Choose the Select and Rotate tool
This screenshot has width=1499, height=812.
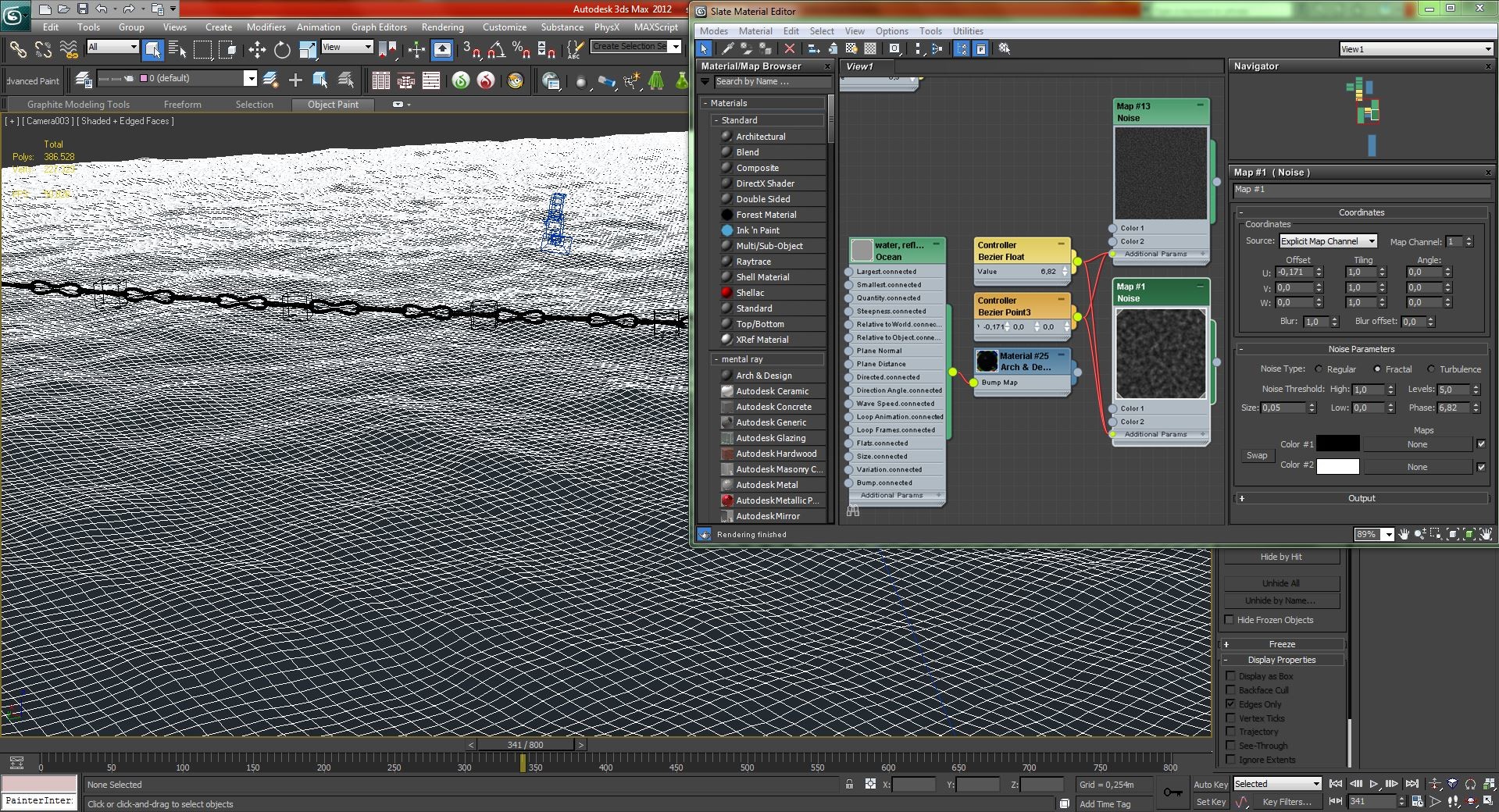pyautogui.click(x=282, y=51)
